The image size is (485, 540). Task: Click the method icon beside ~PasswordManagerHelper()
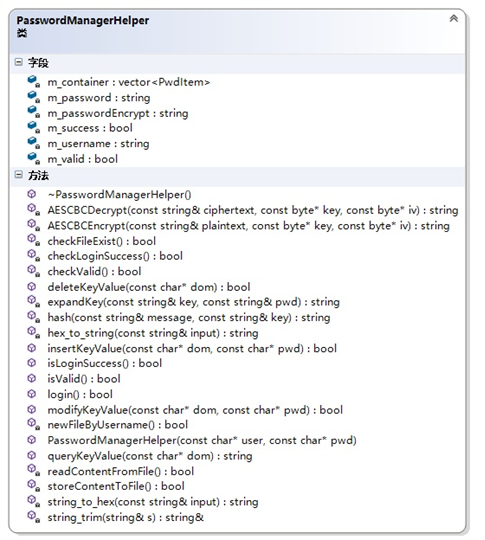tap(32, 194)
